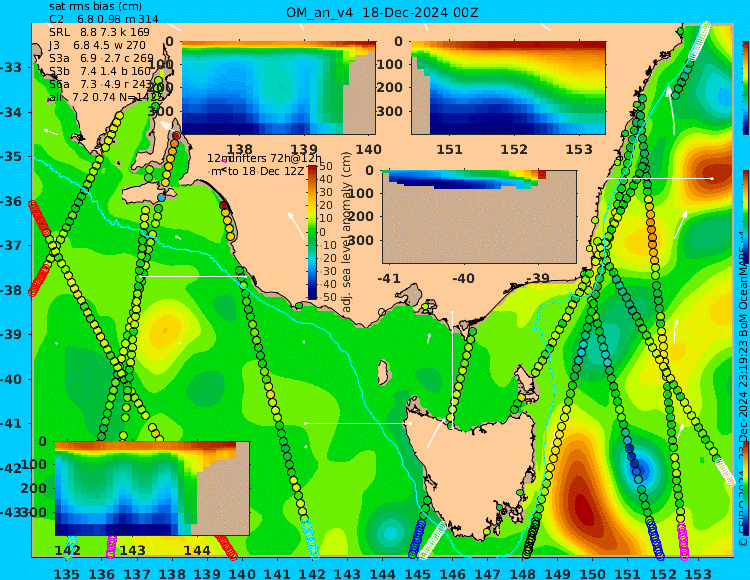The image size is (750, 580).
Task: Click the red warm eddy near 153E, 35.5S
Action: pyautogui.click(x=715, y=173)
